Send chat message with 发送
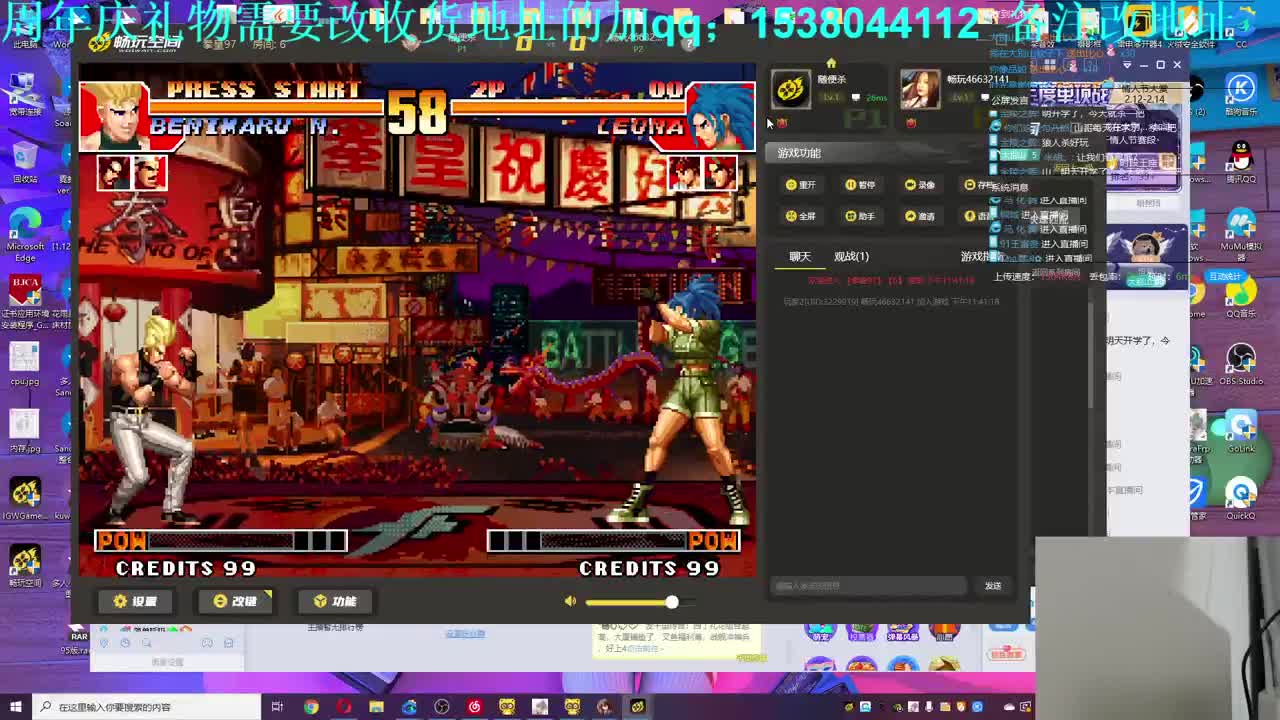The width and height of the screenshot is (1280, 720). click(x=993, y=586)
